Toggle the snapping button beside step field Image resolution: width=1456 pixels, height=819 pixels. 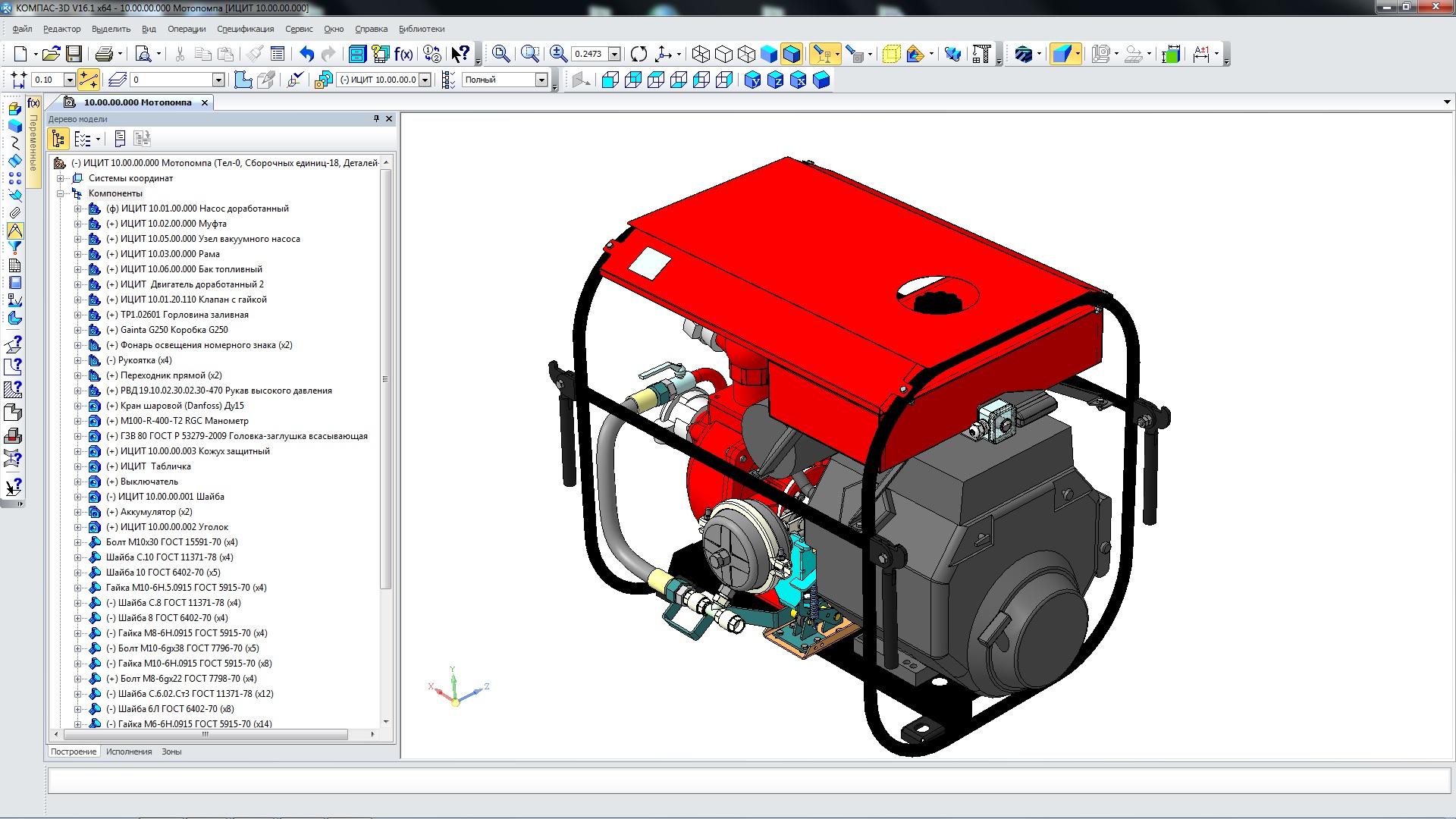point(88,80)
